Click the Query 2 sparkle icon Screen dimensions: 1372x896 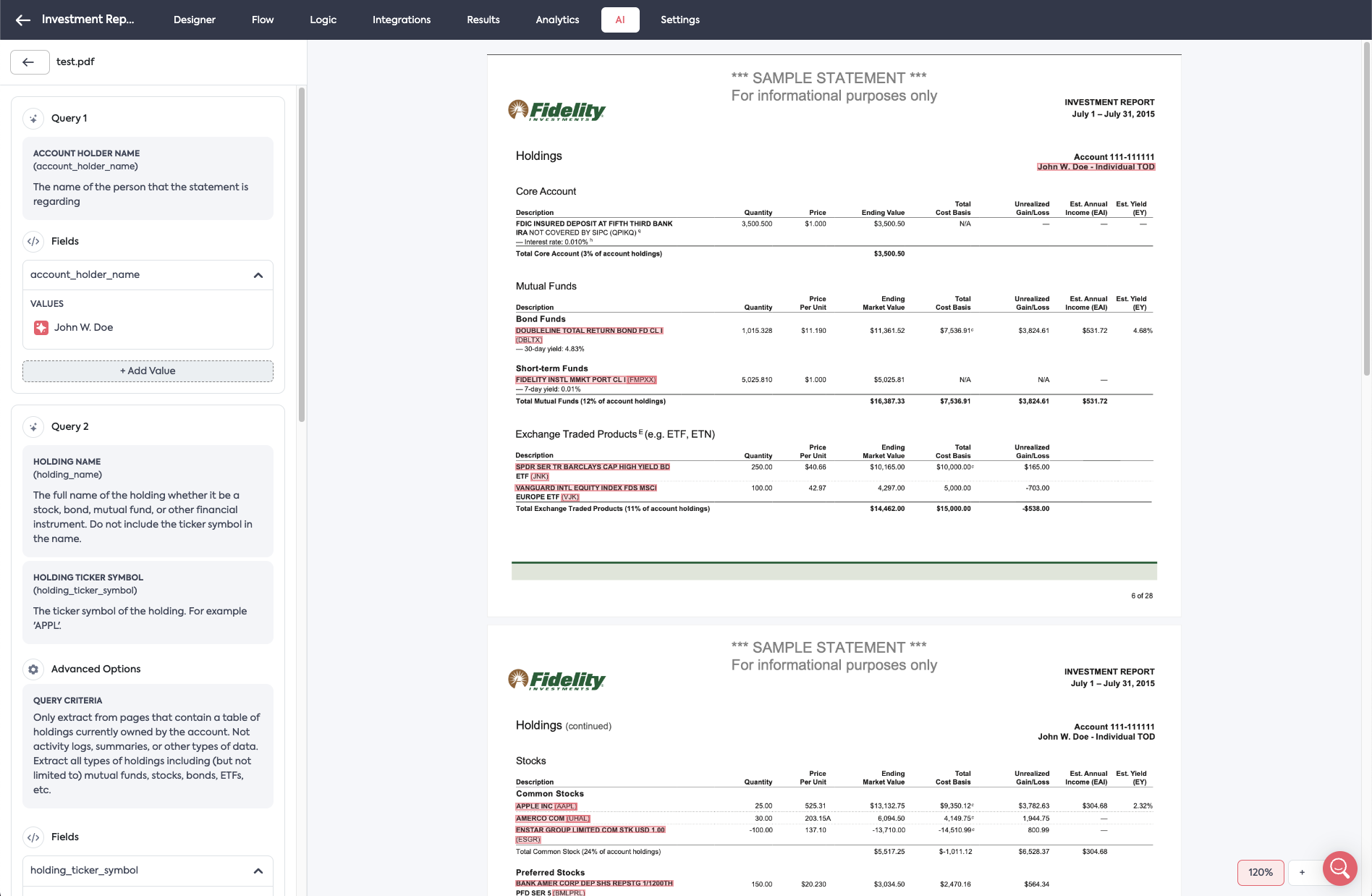[x=33, y=427]
